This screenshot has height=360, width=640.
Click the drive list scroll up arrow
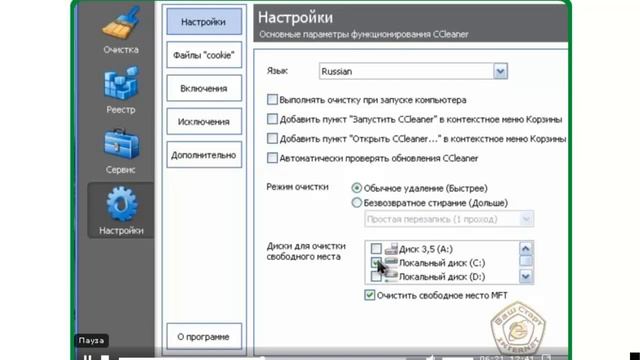click(x=526, y=248)
